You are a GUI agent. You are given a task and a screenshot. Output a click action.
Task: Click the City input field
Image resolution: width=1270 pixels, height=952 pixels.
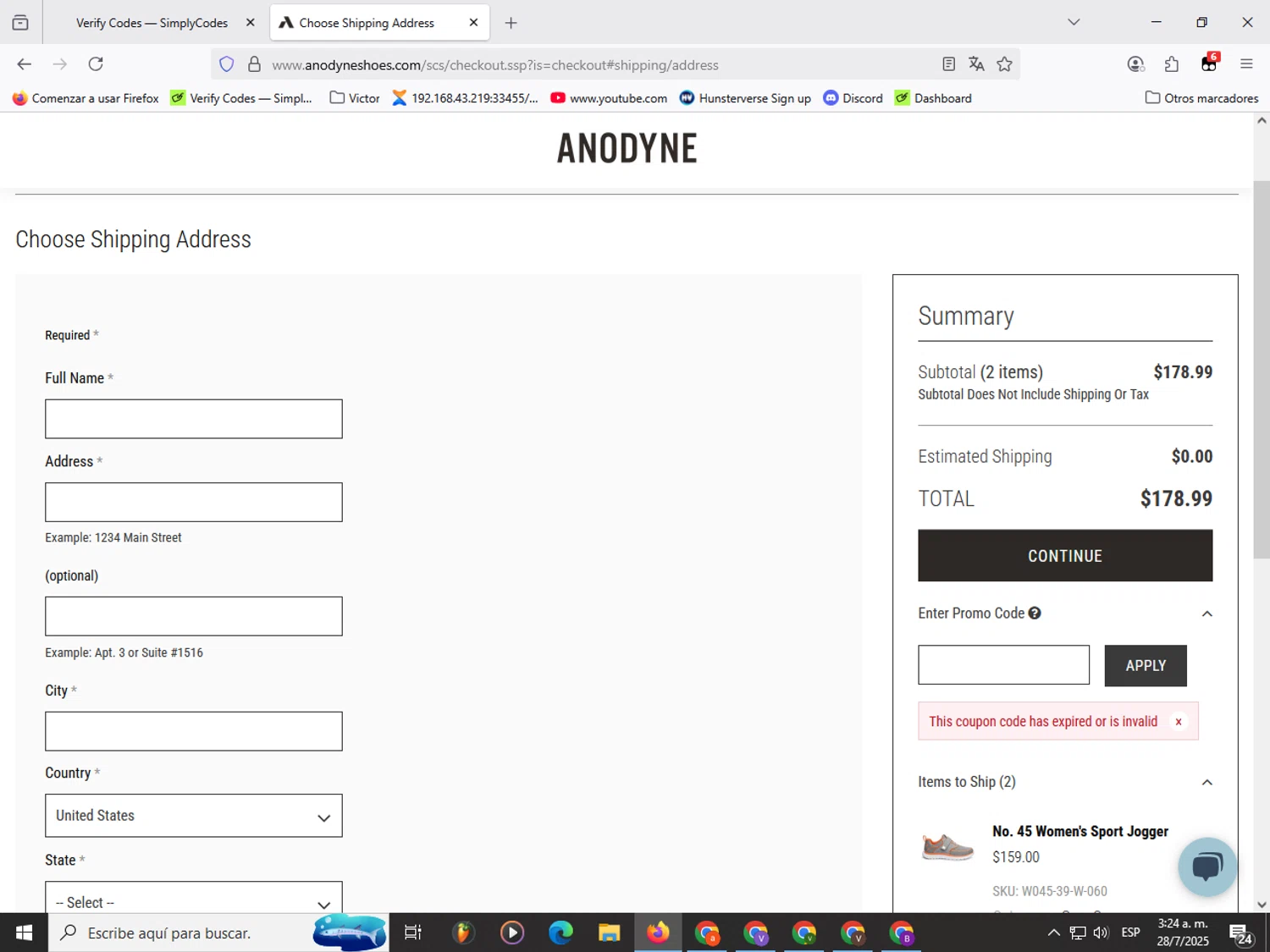tap(194, 731)
